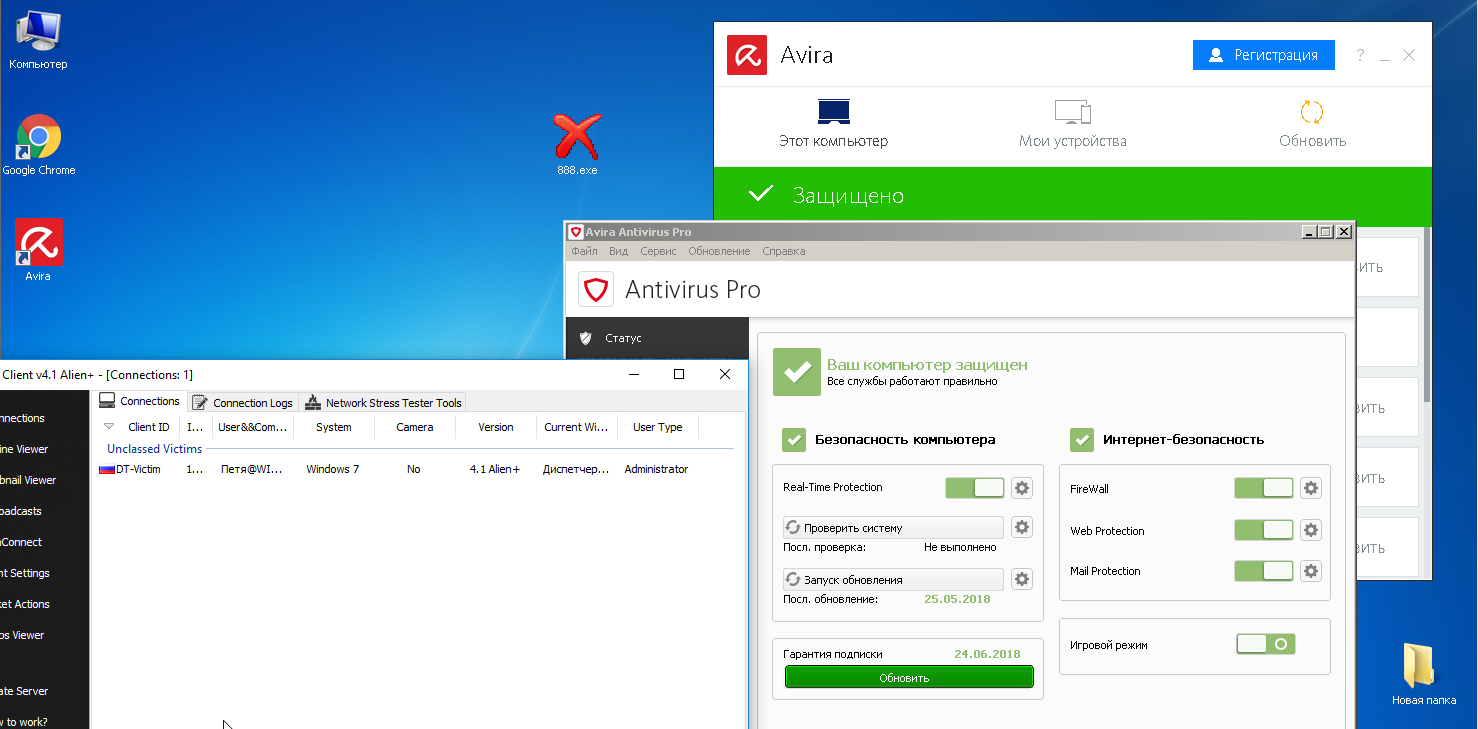Screen dimensions: 1478x729
Task: Switch to the Connection Logs tab
Action: pos(243,402)
